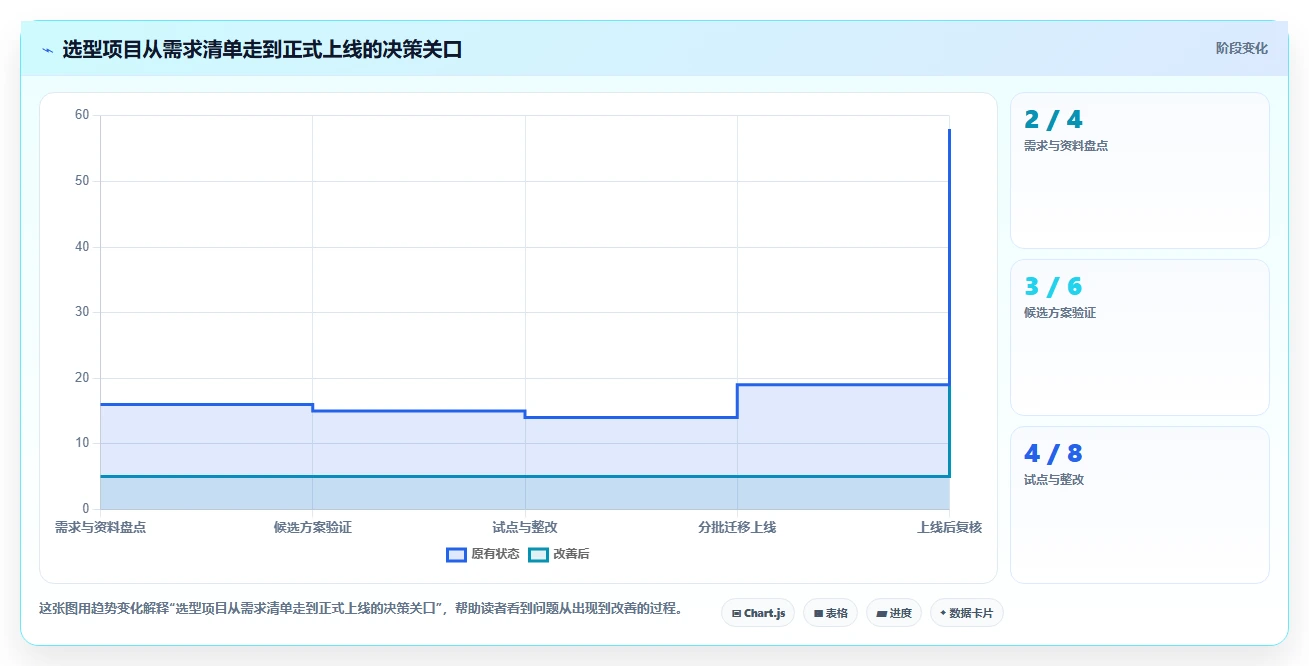The width and height of the screenshot is (1309, 666).
Task: Toggle the 改善后 legend entry
Action: click(x=559, y=554)
